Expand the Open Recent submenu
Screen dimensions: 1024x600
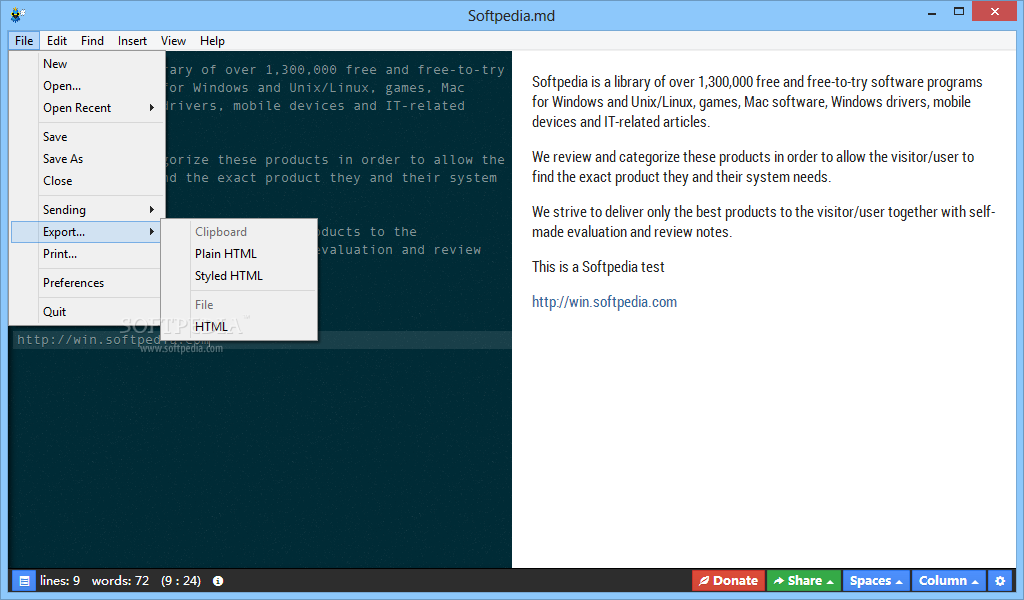pyautogui.click(x=86, y=108)
